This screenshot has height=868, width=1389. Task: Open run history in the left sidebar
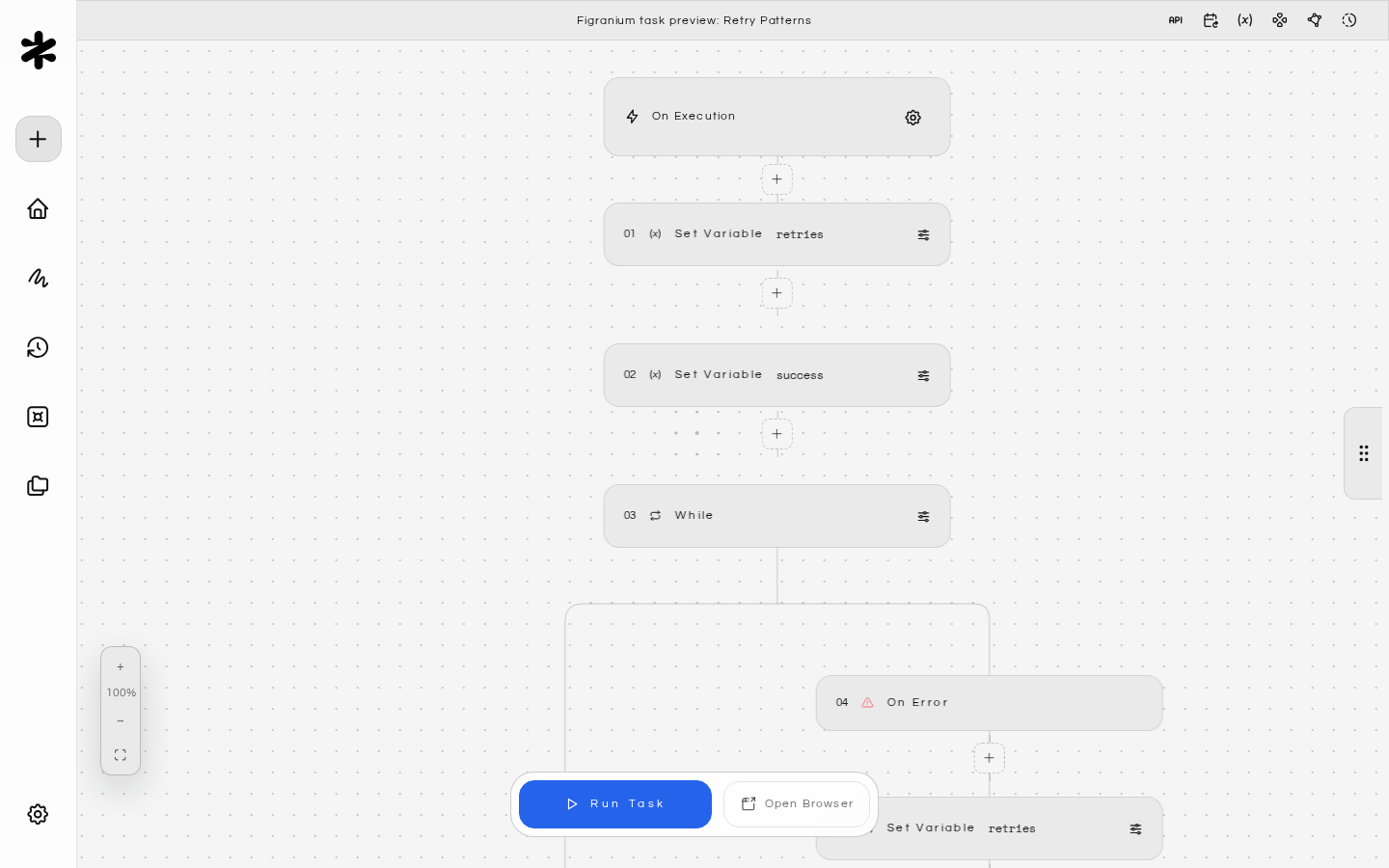38,347
